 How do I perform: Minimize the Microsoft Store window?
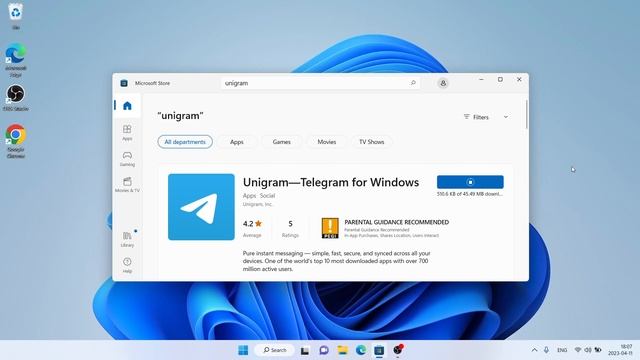(481, 80)
